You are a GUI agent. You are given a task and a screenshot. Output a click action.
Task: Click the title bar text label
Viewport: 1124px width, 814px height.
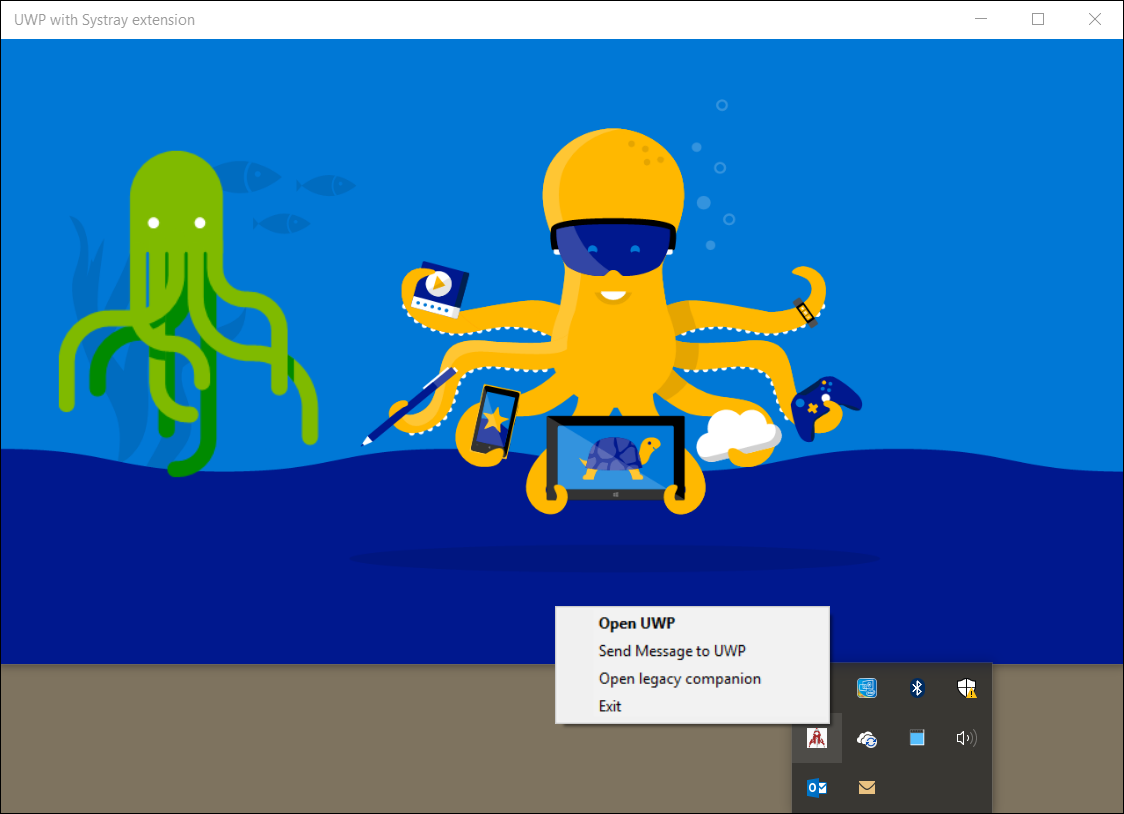click(104, 19)
